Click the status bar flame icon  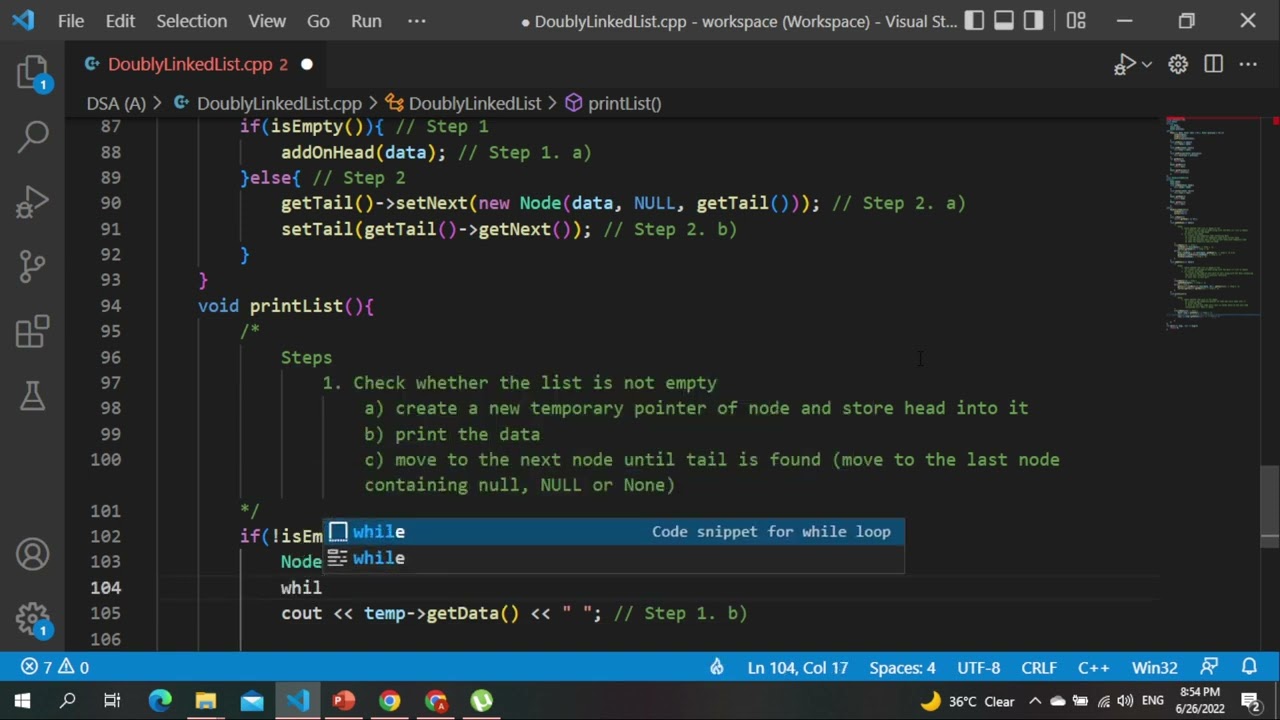(x=717, y=667)
